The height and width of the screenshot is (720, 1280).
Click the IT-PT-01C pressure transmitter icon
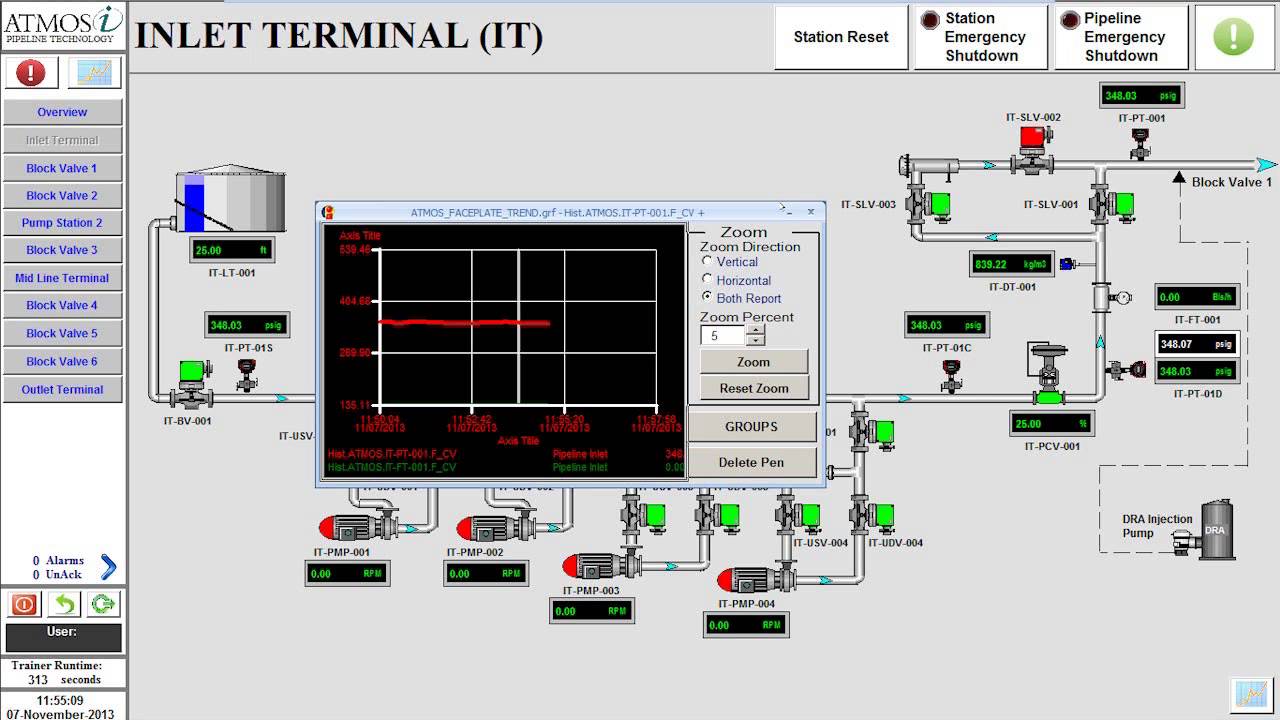point(951,375)
